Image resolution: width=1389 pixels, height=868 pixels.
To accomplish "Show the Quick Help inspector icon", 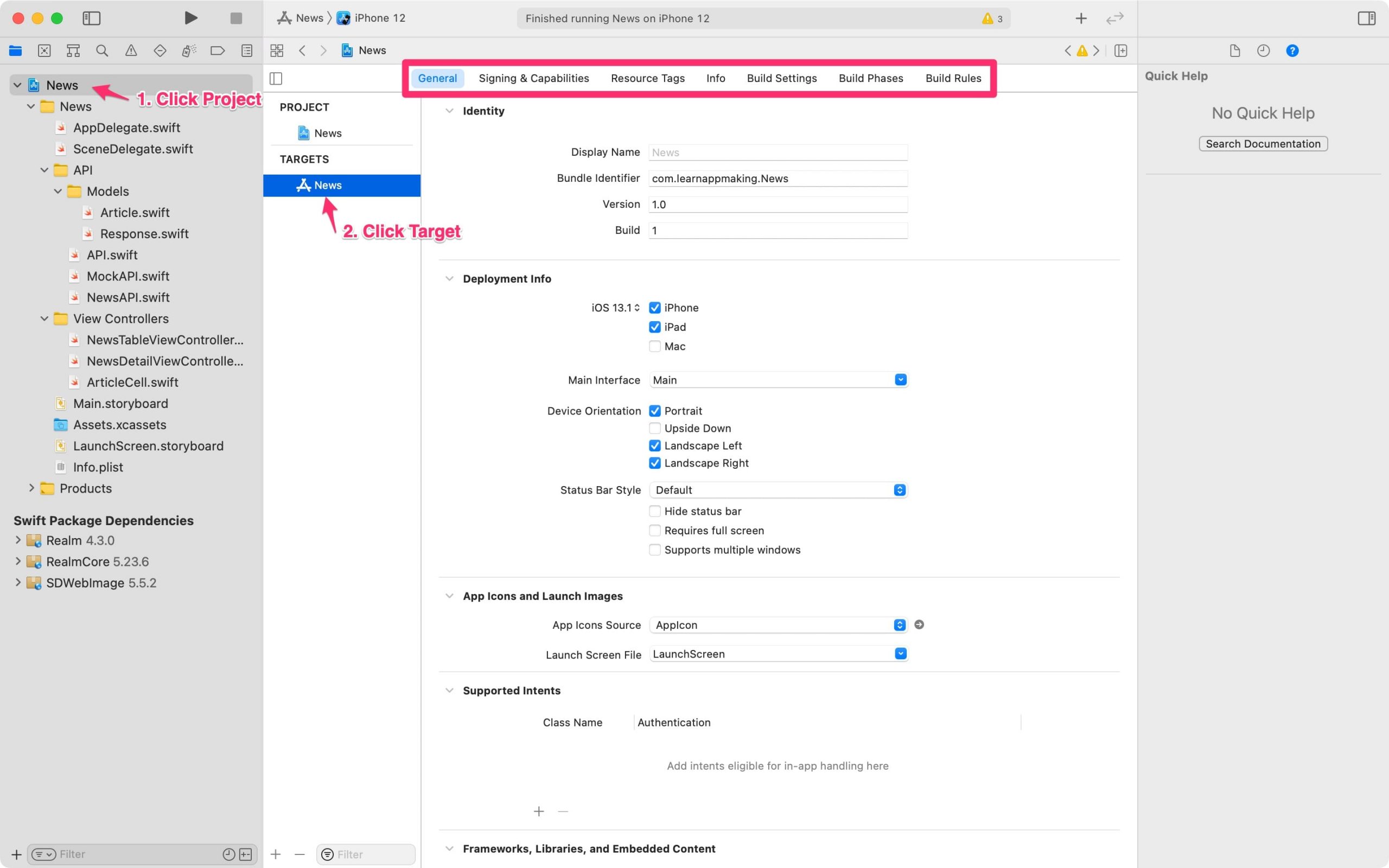I will coord(1292,50).
